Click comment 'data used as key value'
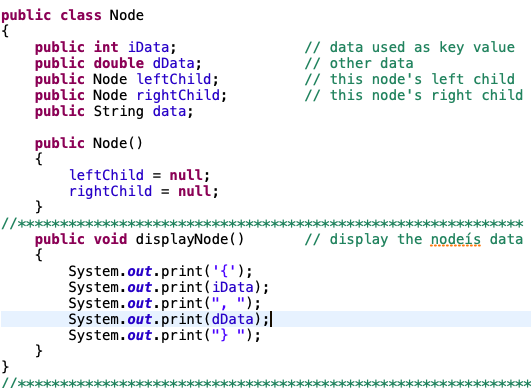Viewport: 531px width, 388px height. [410, 47]
